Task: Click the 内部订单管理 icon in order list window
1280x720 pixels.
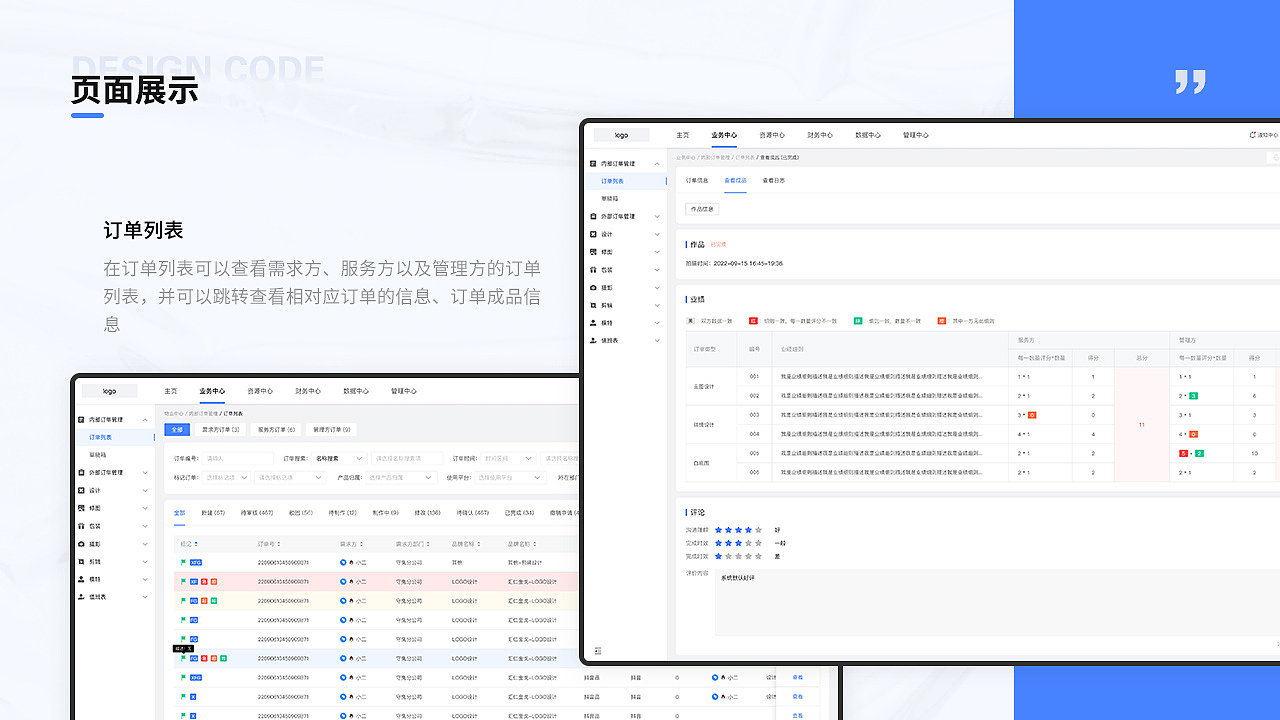Action: coord(81,420)
